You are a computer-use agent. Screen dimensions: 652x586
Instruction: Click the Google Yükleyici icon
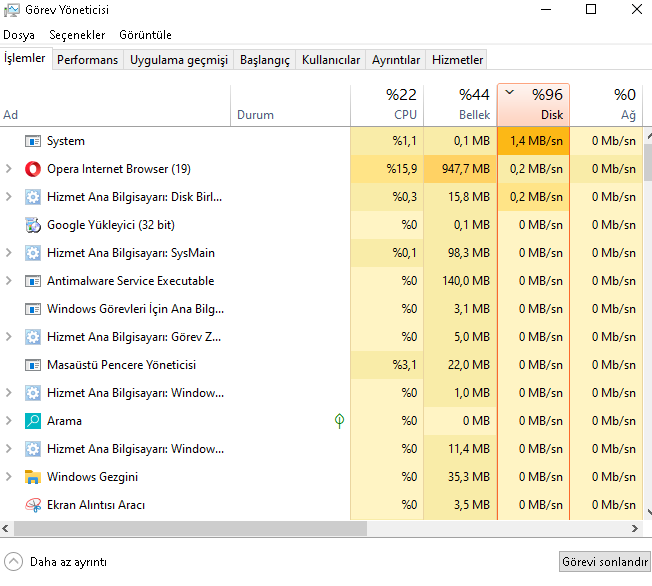(x=33, y=225)
